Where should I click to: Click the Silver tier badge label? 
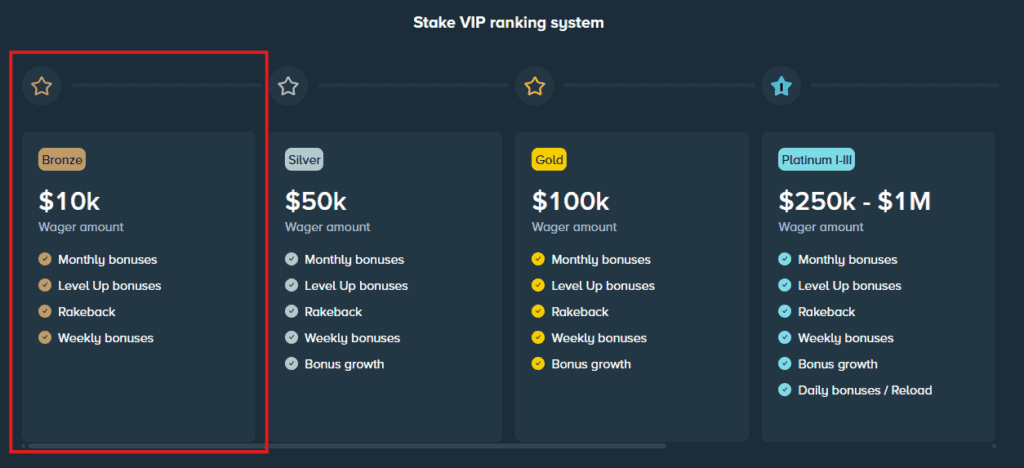tap(304, 159)
